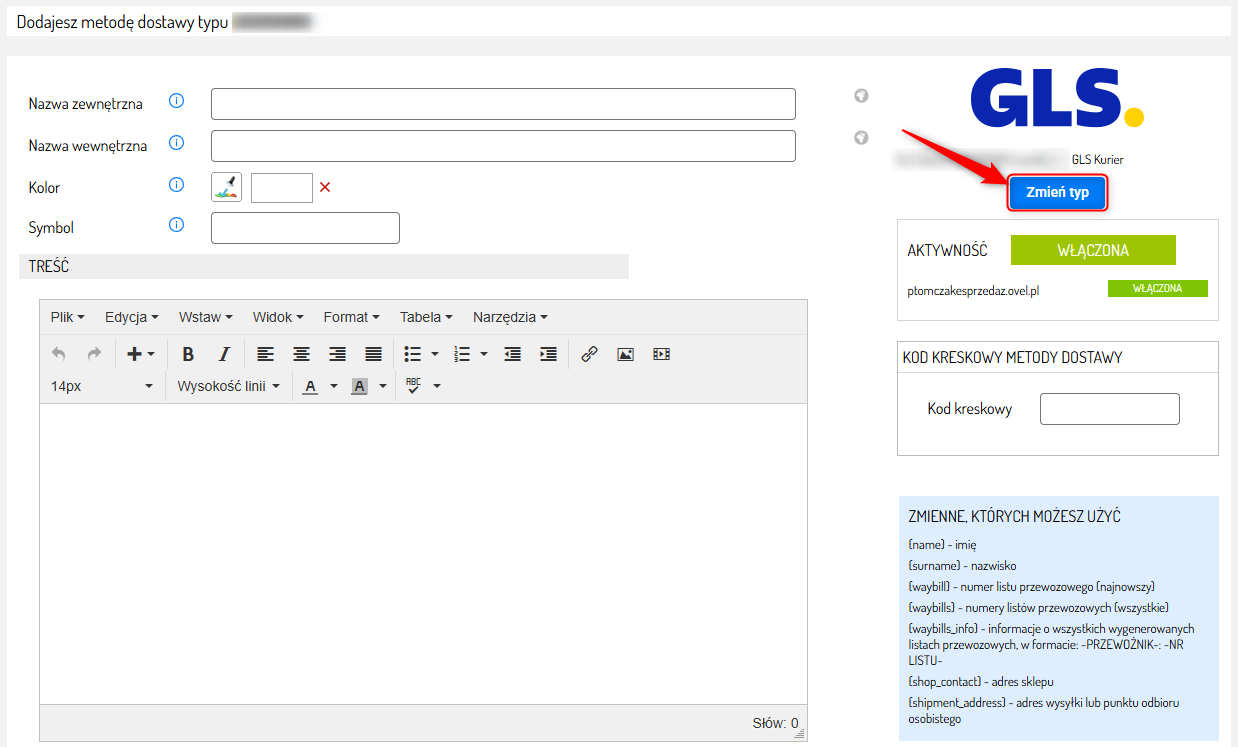Redo edit in editor toolbar
The width and height of the screenshot is (1238, 747).
[x=94, y=354]
